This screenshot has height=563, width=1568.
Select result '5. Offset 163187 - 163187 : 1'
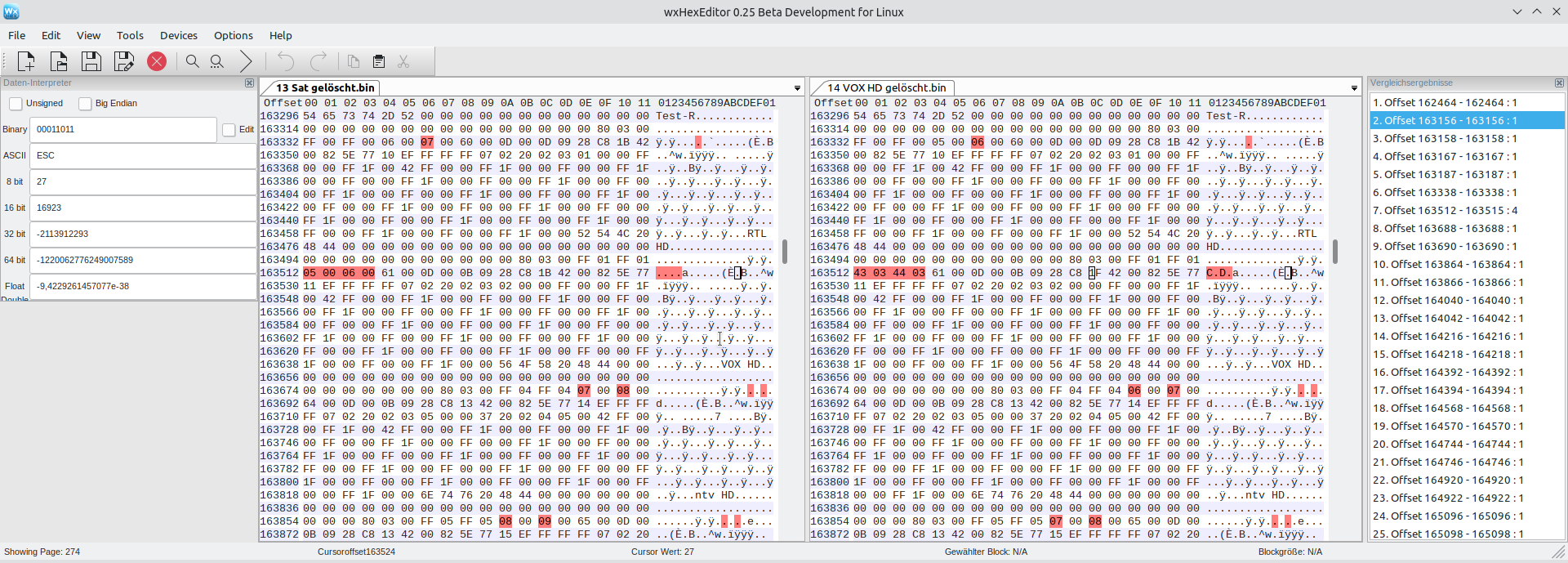click(1467, 174)
